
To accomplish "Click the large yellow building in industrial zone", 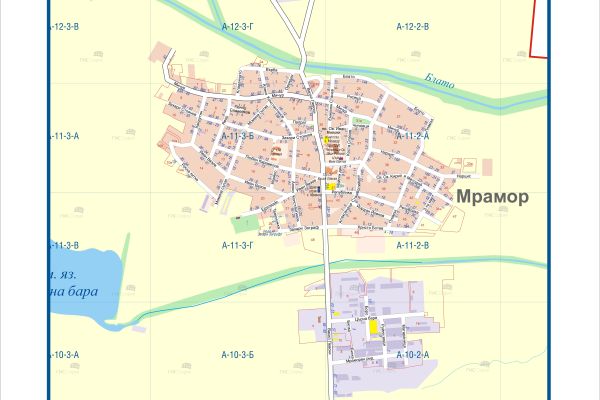I will tap(373, 327).
